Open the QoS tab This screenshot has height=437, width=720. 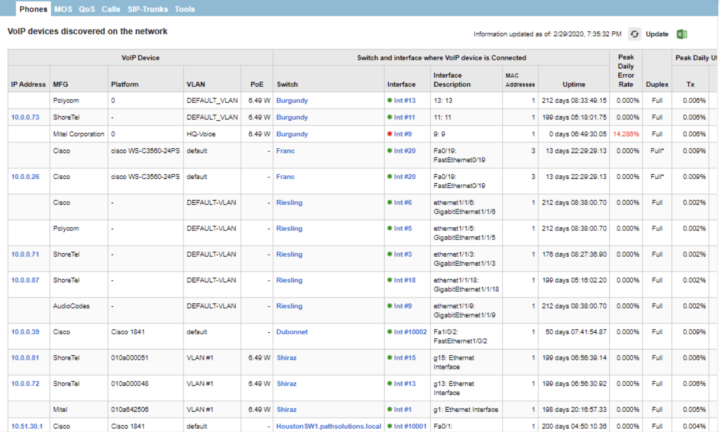coord(87,9)
